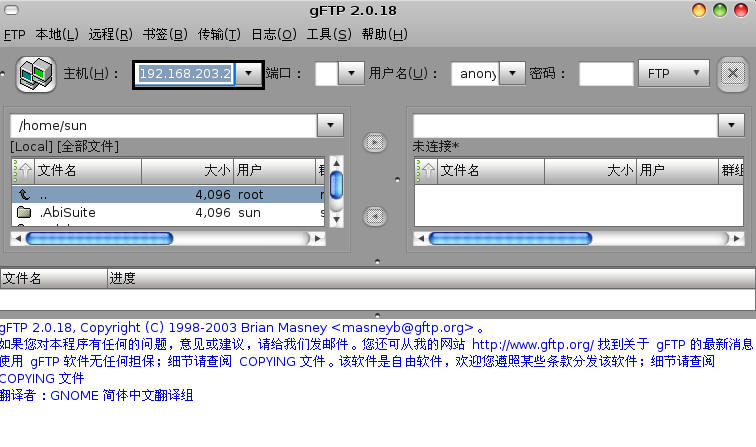Viewport: 756px width, 447px height.
Task: Open the 日志(O) menu
Action: pos(274,35)
